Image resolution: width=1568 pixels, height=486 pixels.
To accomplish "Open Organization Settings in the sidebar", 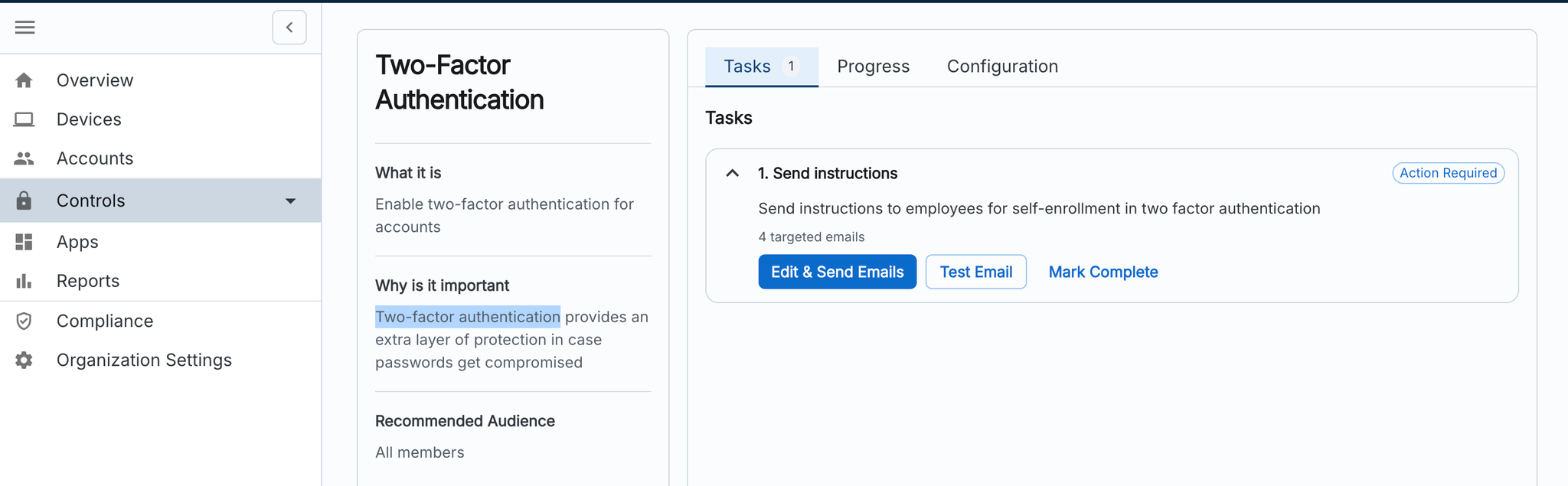I will 144,360.
